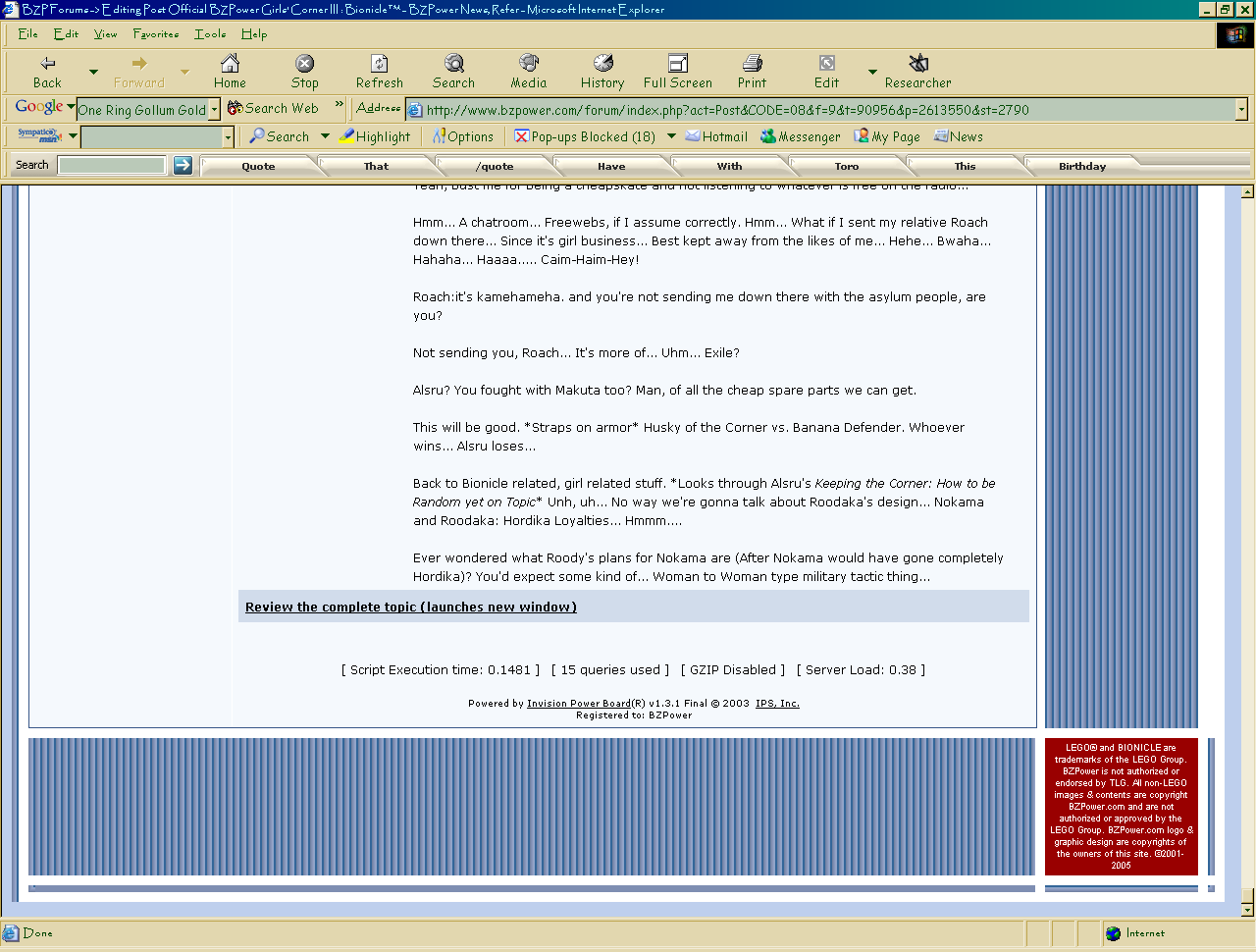The height and width of the screenshot is (952, 1256).
Task: Launch the Researcher tool icon
Action: (x=918, y=64)
